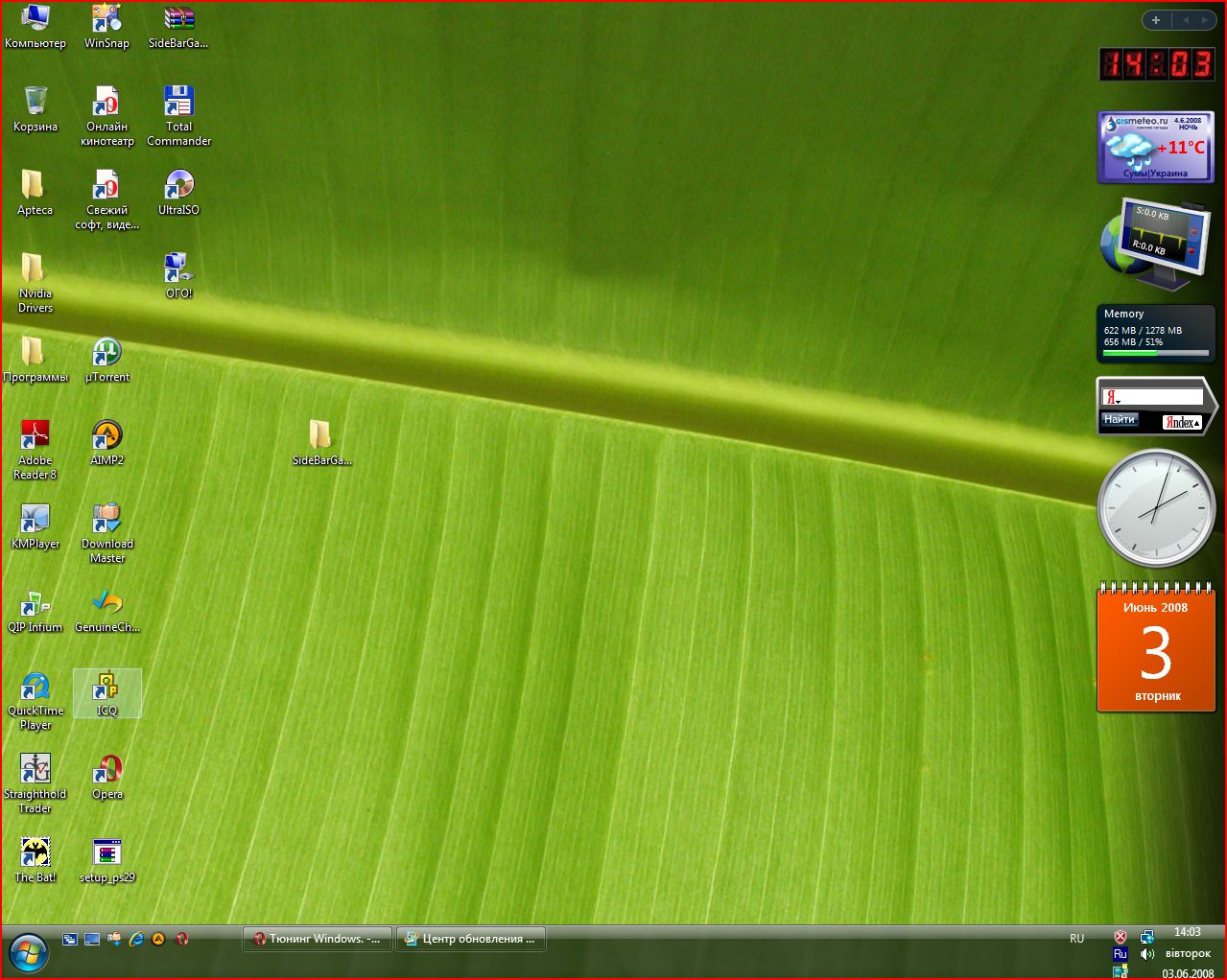Image resolution: width=1227 pixels, height=980 pixels.
Task: Open the µTorrent desktop shortcut
Action: (106, 353)
